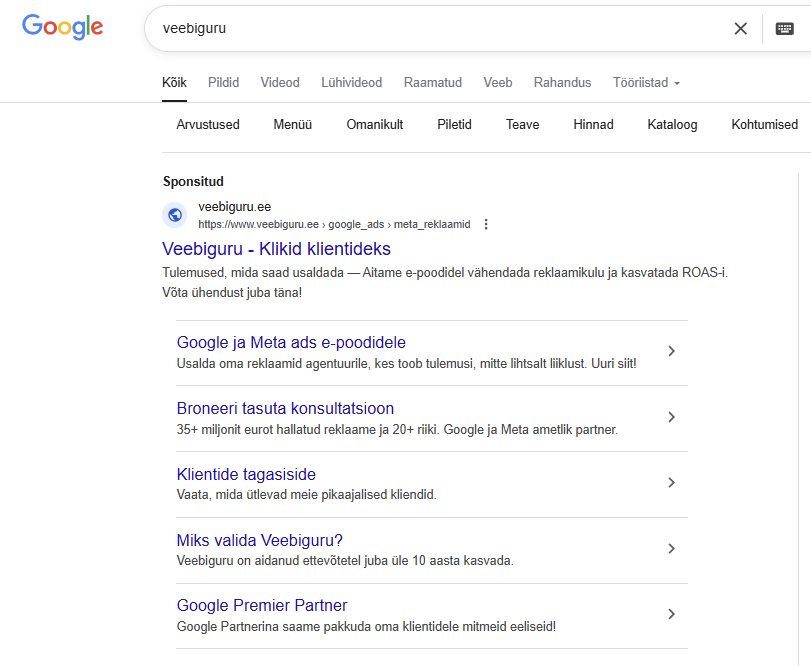Open Veebiguru - Klikid klientideks ad link
Viewport: 811px width, 666px height.
pos(276,249)
